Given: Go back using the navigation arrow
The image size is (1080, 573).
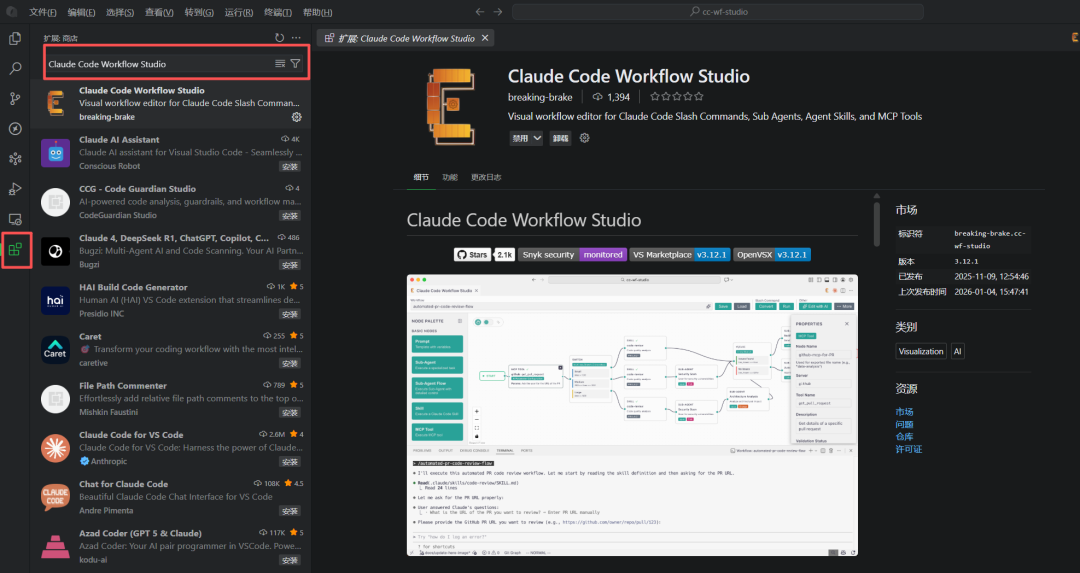Looking at the screenshot, I should pos(480,12).
